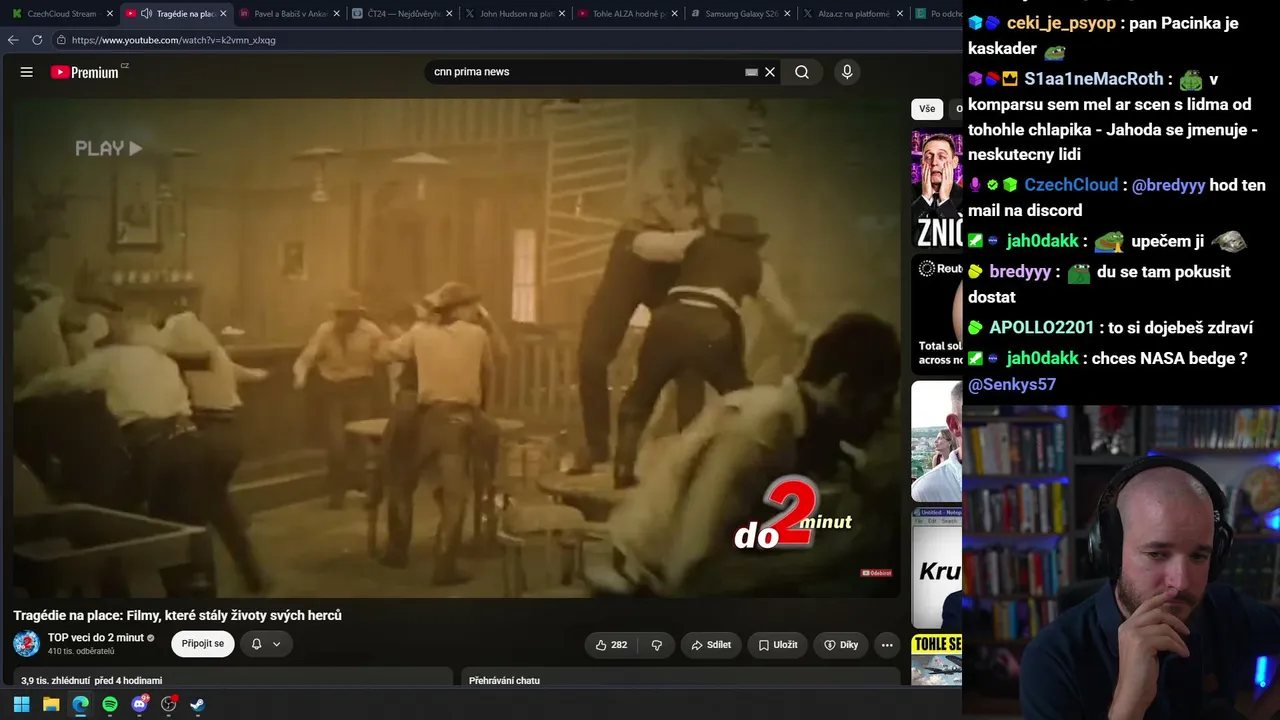Open the TOHLE SE recommended video thumbnail

click(x=937, y=660)
